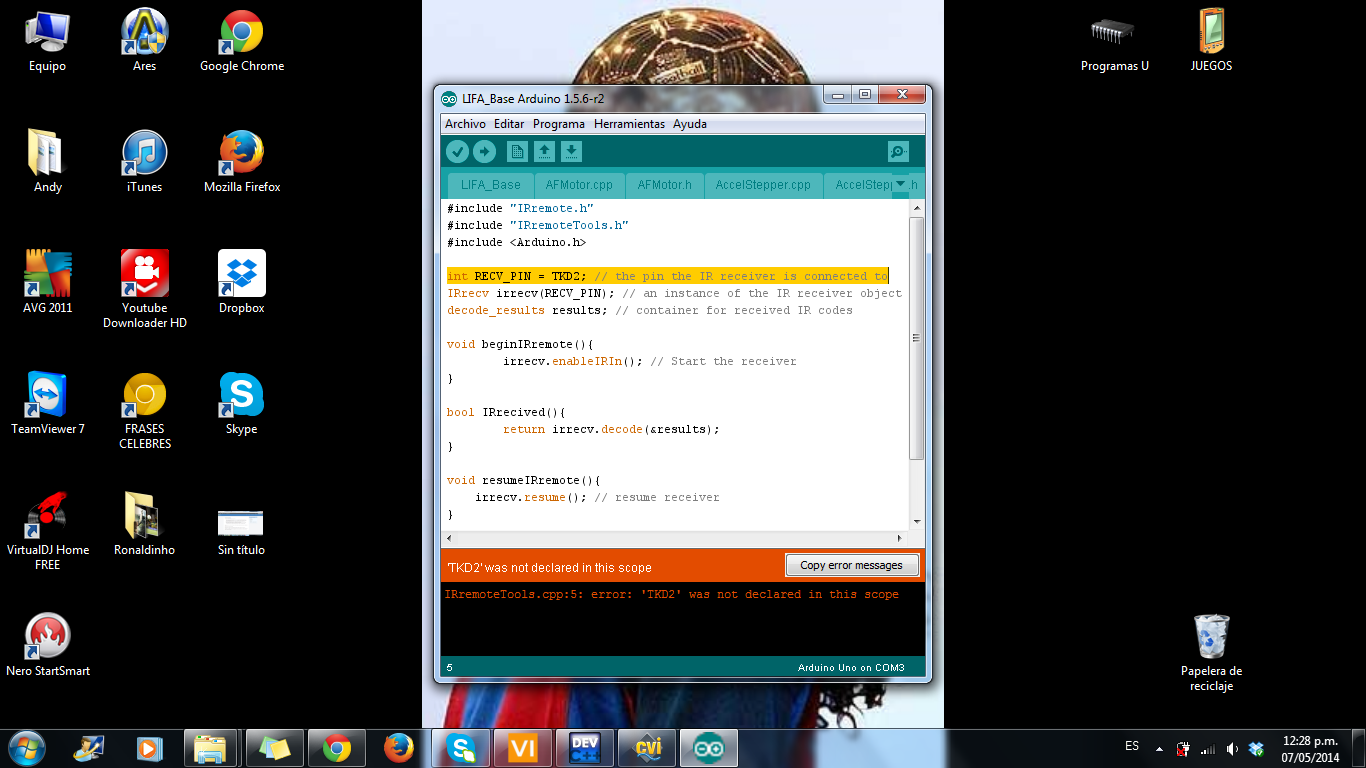
Task: Click the Verify checkmark icon
Action: tap(457, 151)
